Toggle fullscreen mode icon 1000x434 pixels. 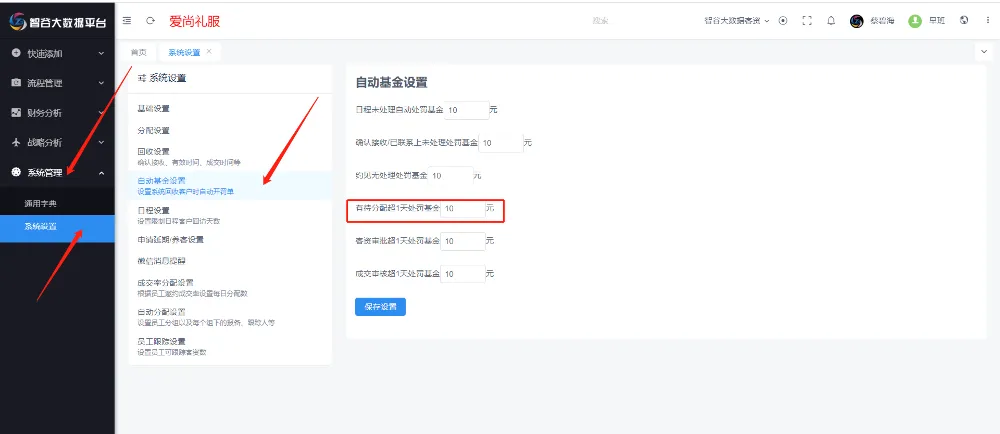pos(807,20)
